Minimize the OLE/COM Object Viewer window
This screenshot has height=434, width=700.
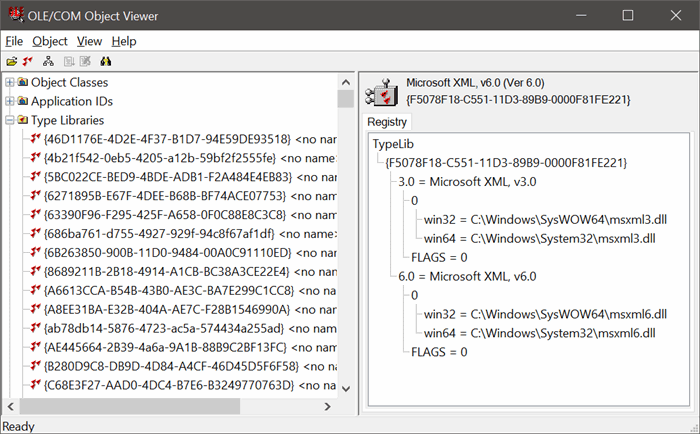581,15
